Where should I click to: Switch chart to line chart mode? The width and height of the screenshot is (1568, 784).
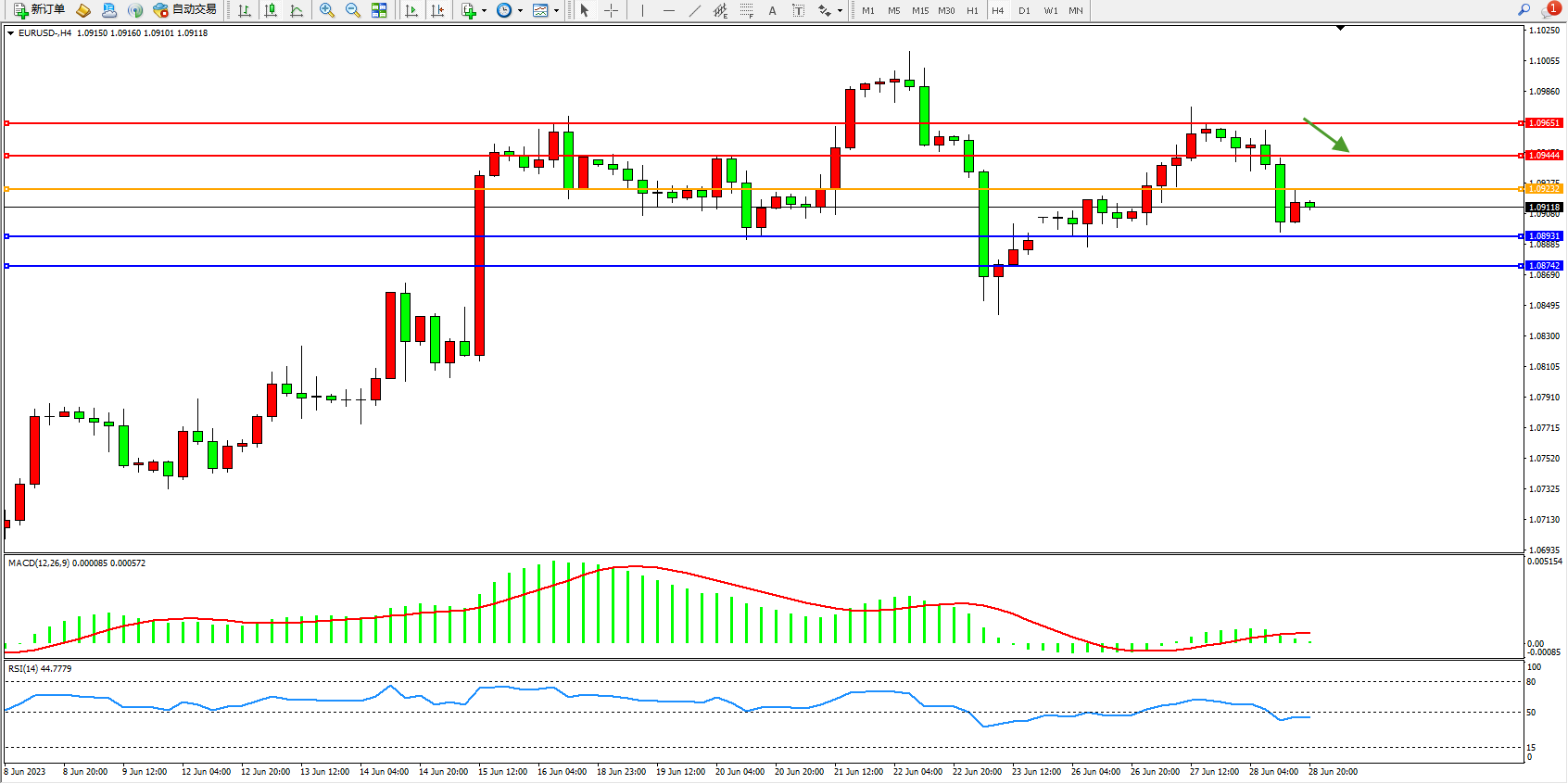click(x=297, y=10)
